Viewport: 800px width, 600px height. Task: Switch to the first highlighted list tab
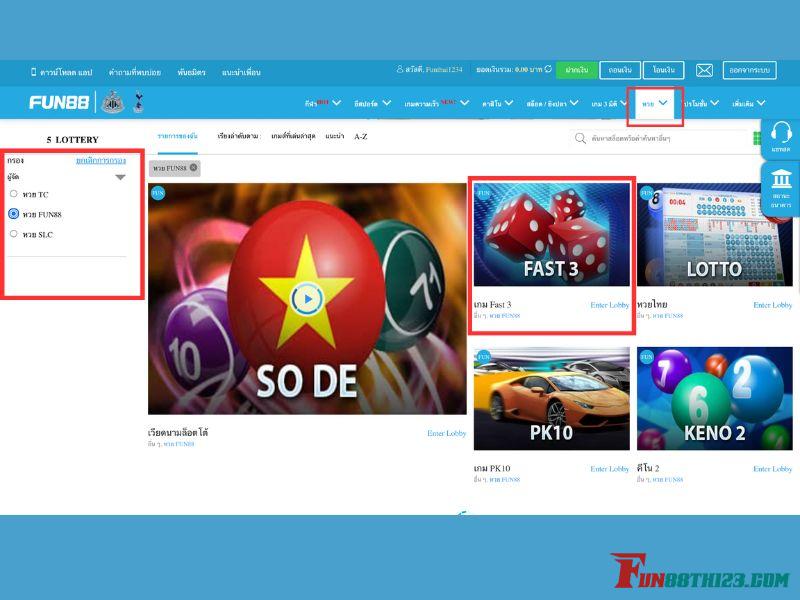click(x=178, y=136)
